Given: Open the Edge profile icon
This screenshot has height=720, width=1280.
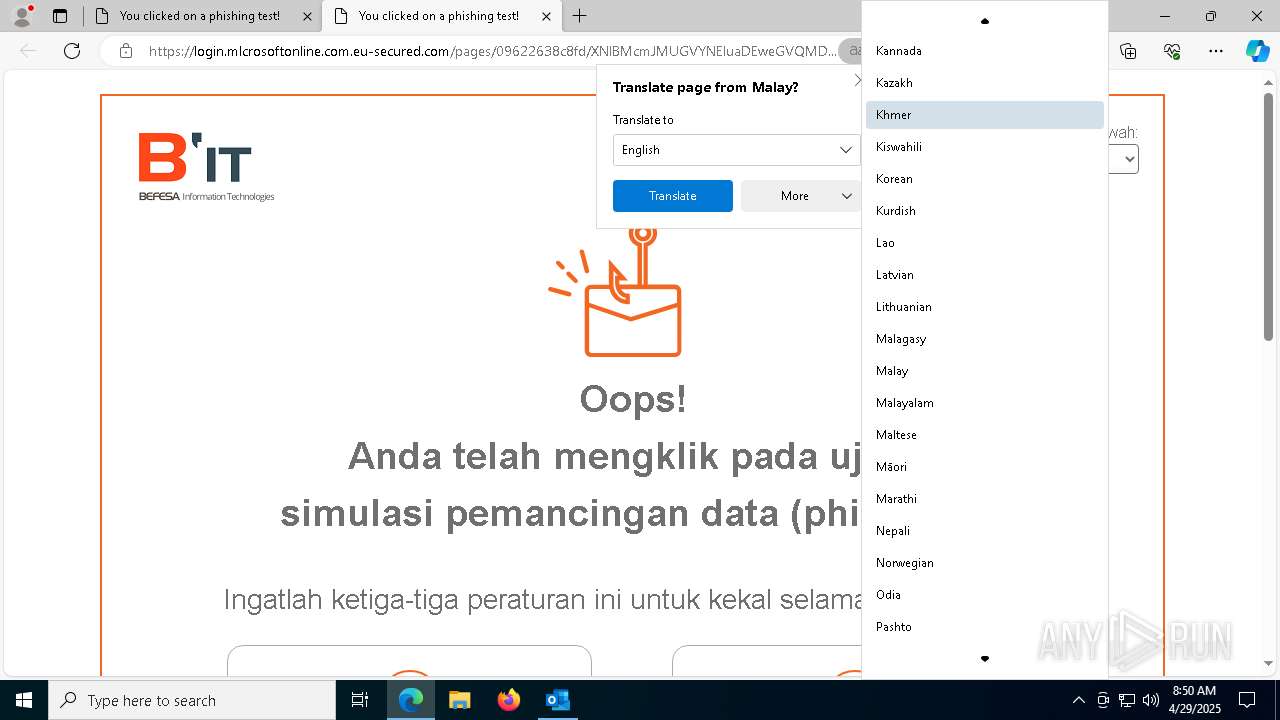Looking at the screenshot, I should (x=22, y=16).
